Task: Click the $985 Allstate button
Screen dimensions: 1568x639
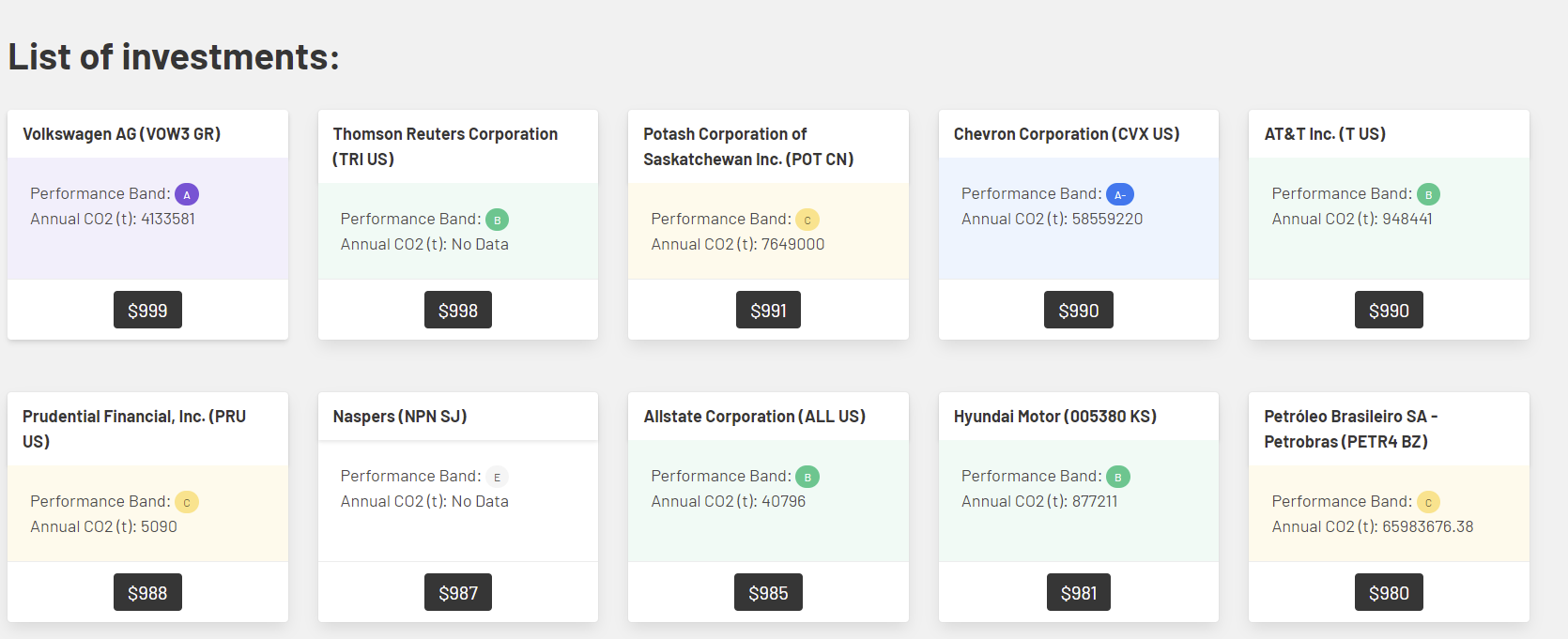Action: pyautogui.click(x=768, y=593)
